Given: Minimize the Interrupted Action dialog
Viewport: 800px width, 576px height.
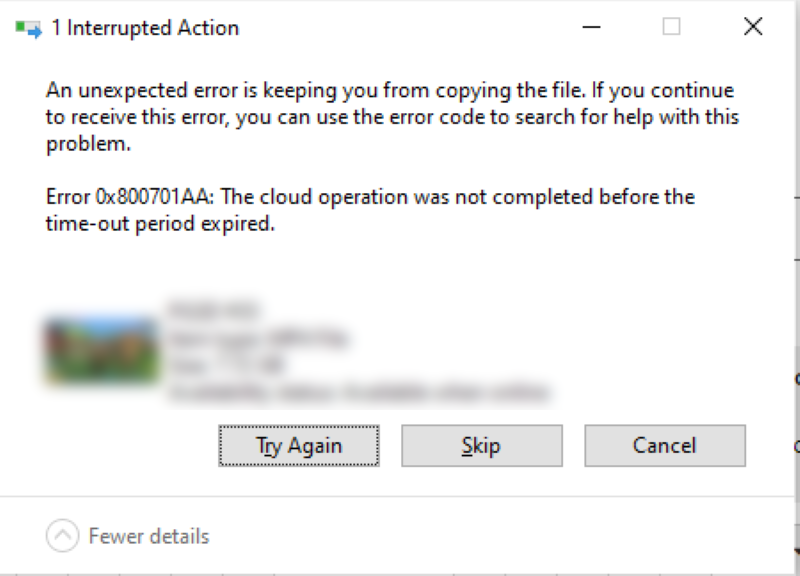Looking at the screenshot, I should [591, 27].
